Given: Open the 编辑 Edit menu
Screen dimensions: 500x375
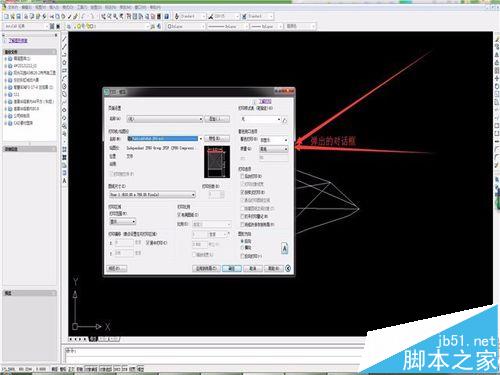Looking at the screenshot, I should (27, 7).
